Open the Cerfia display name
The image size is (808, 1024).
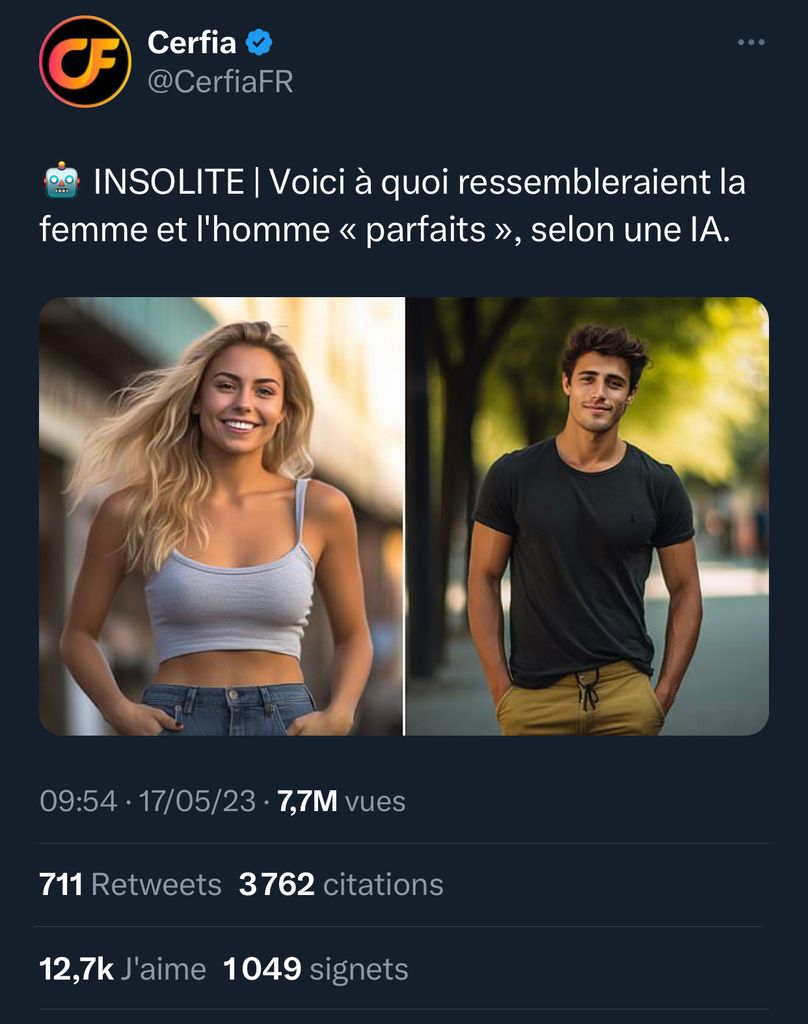[191, 42]
